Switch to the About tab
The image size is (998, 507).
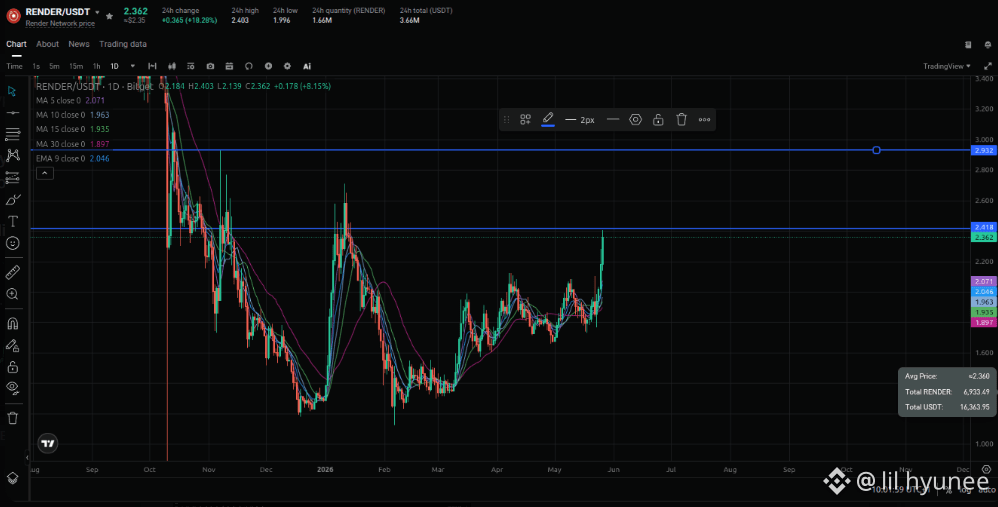click(x=47, y=44)
